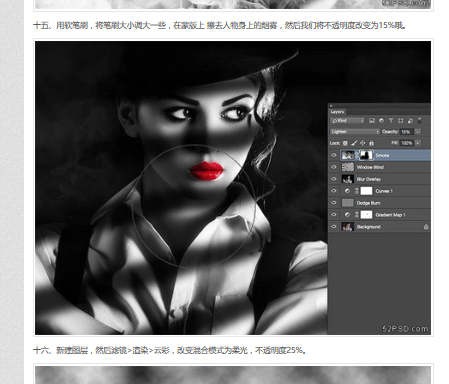Click the Background layer lock icon

tap(426, 227)
